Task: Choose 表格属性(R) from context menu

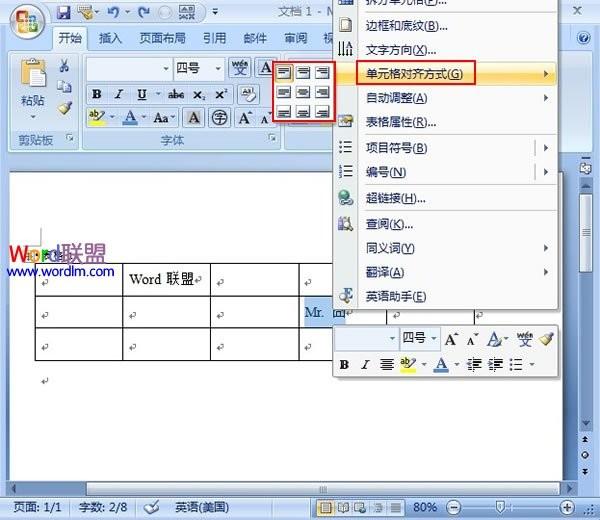Action: click(401, 122)
